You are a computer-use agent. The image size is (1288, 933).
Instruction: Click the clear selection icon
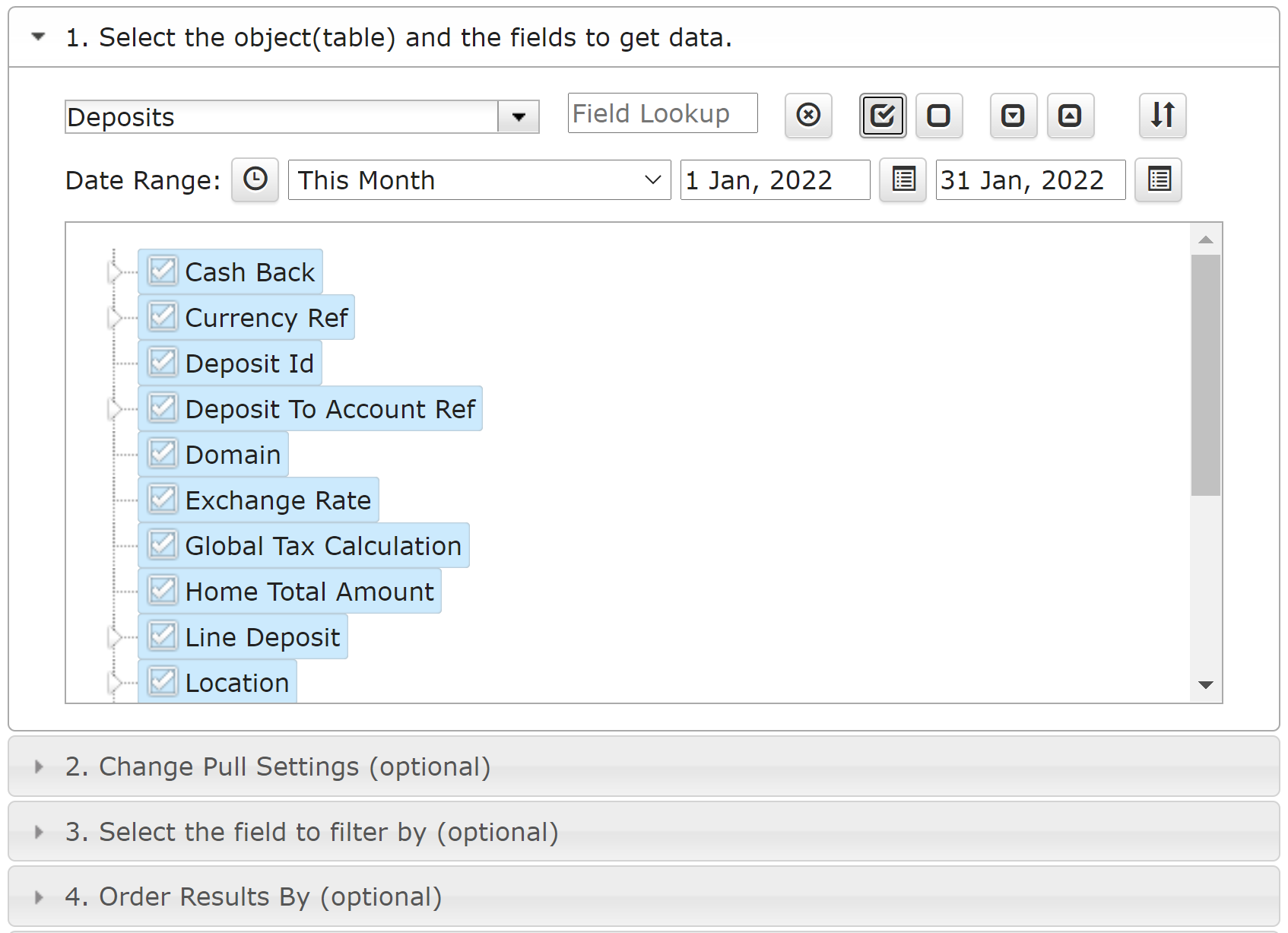coord(808,116)
